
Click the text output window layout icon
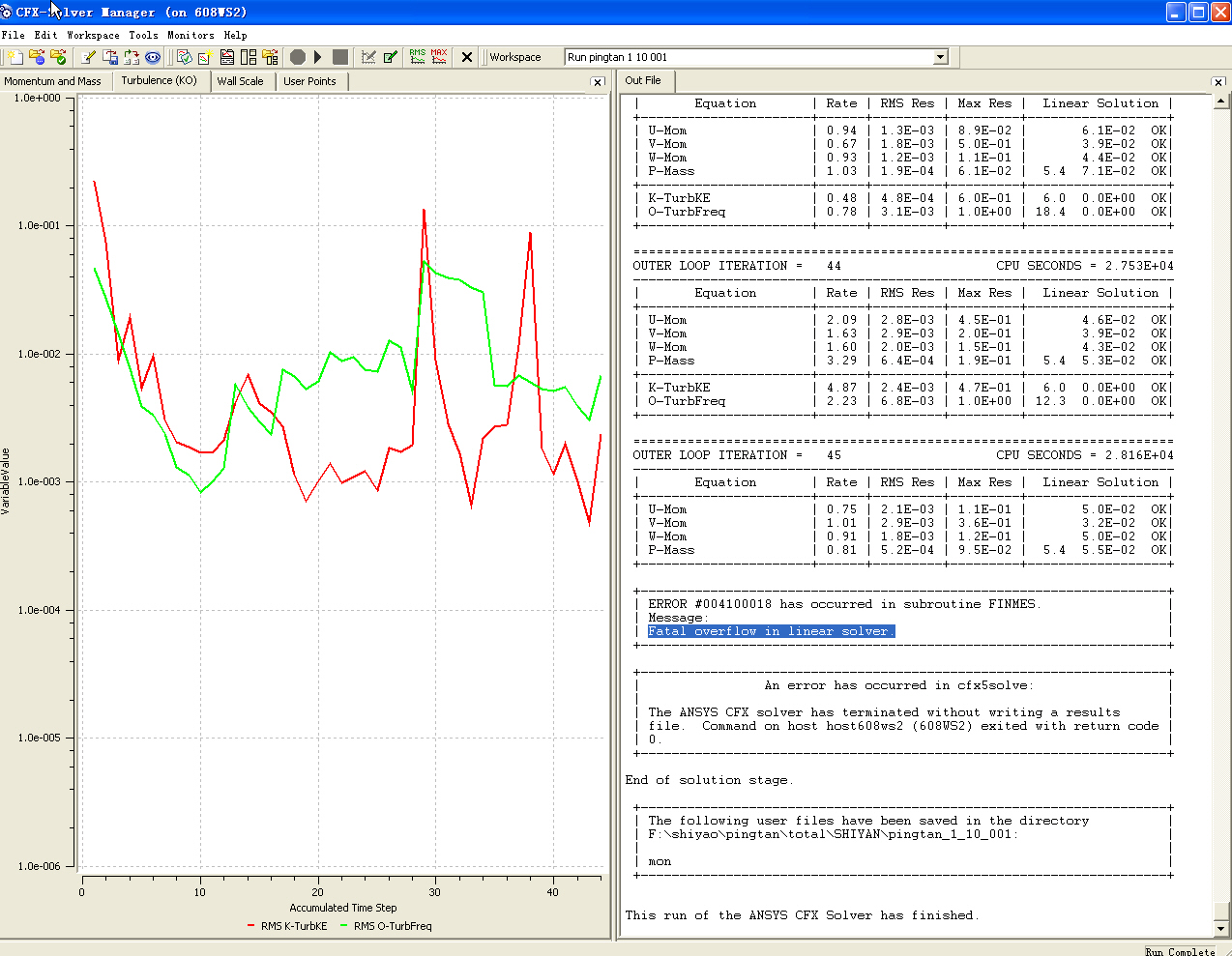coord(227,57)
